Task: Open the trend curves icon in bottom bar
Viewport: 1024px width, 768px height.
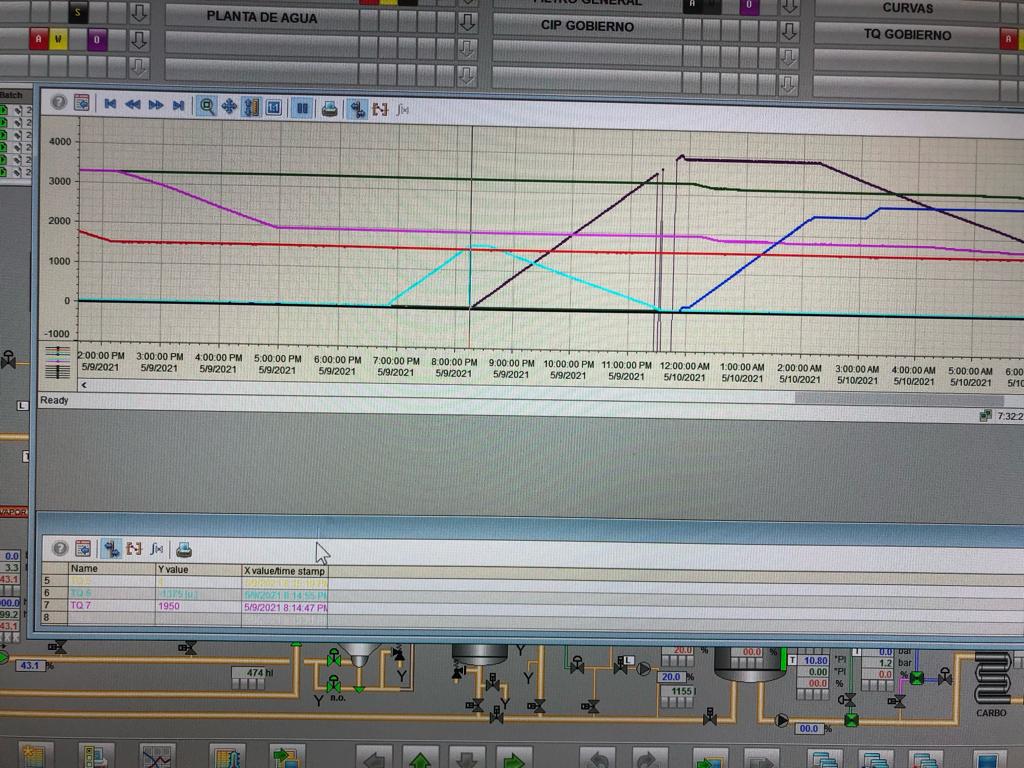Action: coord(156,758)
